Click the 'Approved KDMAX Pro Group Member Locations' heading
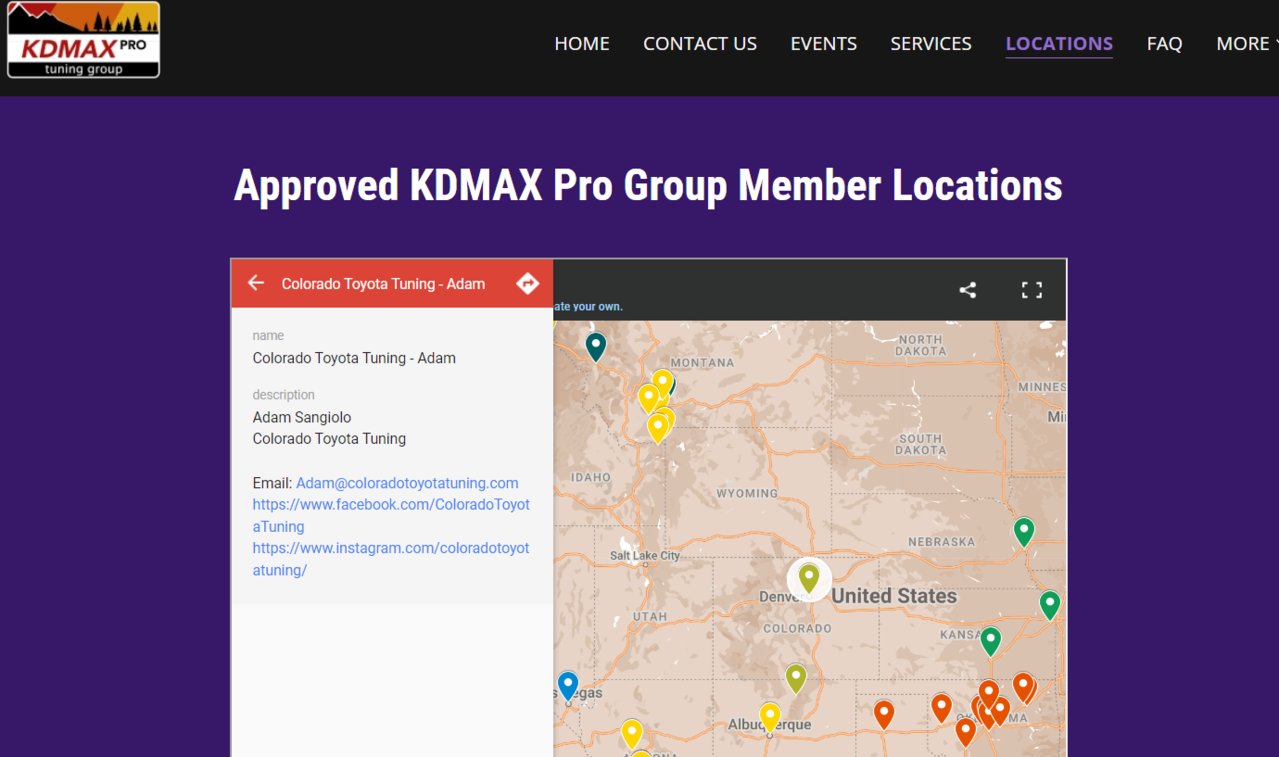This screenshot has height=757, width=1279. [648, 186]
